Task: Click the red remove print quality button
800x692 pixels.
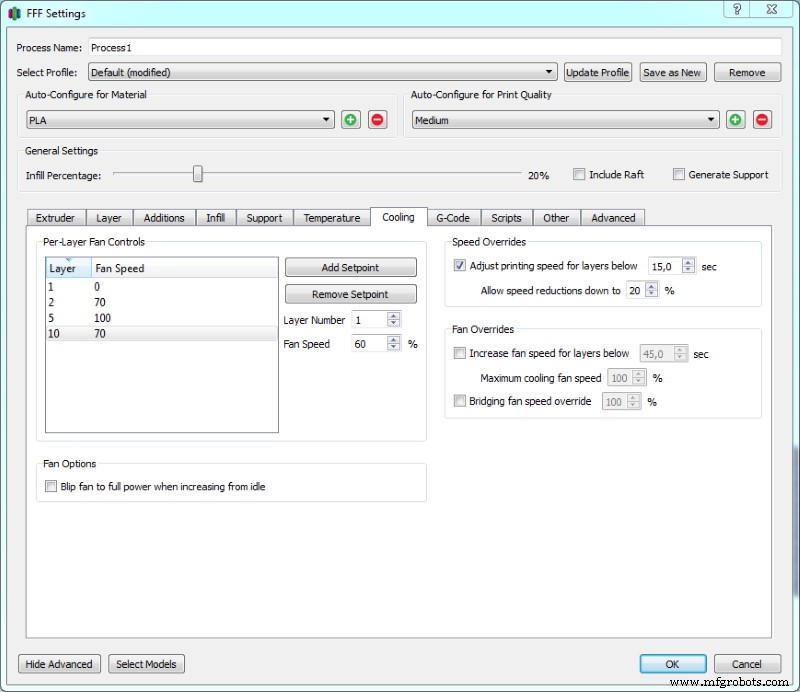Action: pyautogui.click(x=762, y=120)
